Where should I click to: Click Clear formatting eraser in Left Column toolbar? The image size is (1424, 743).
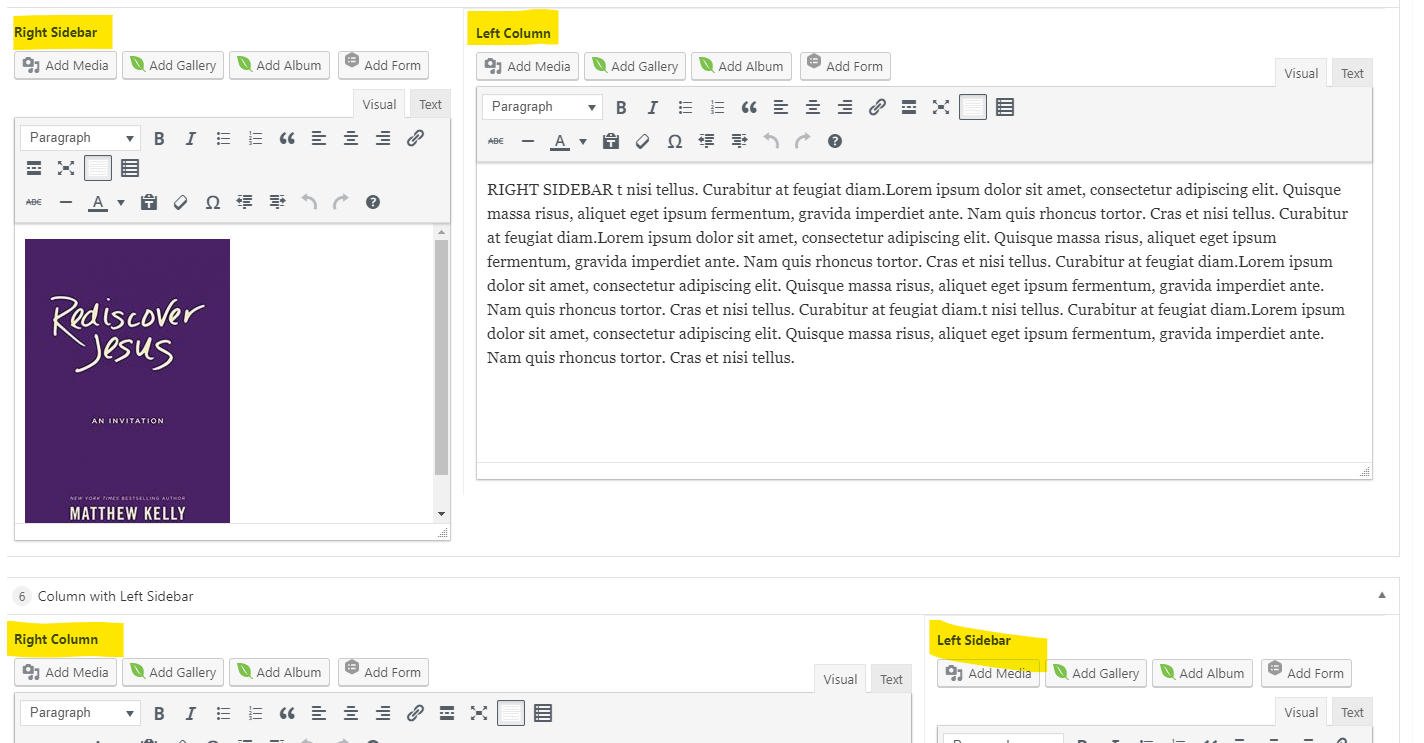pyautogui.click(x=643, y=142)
